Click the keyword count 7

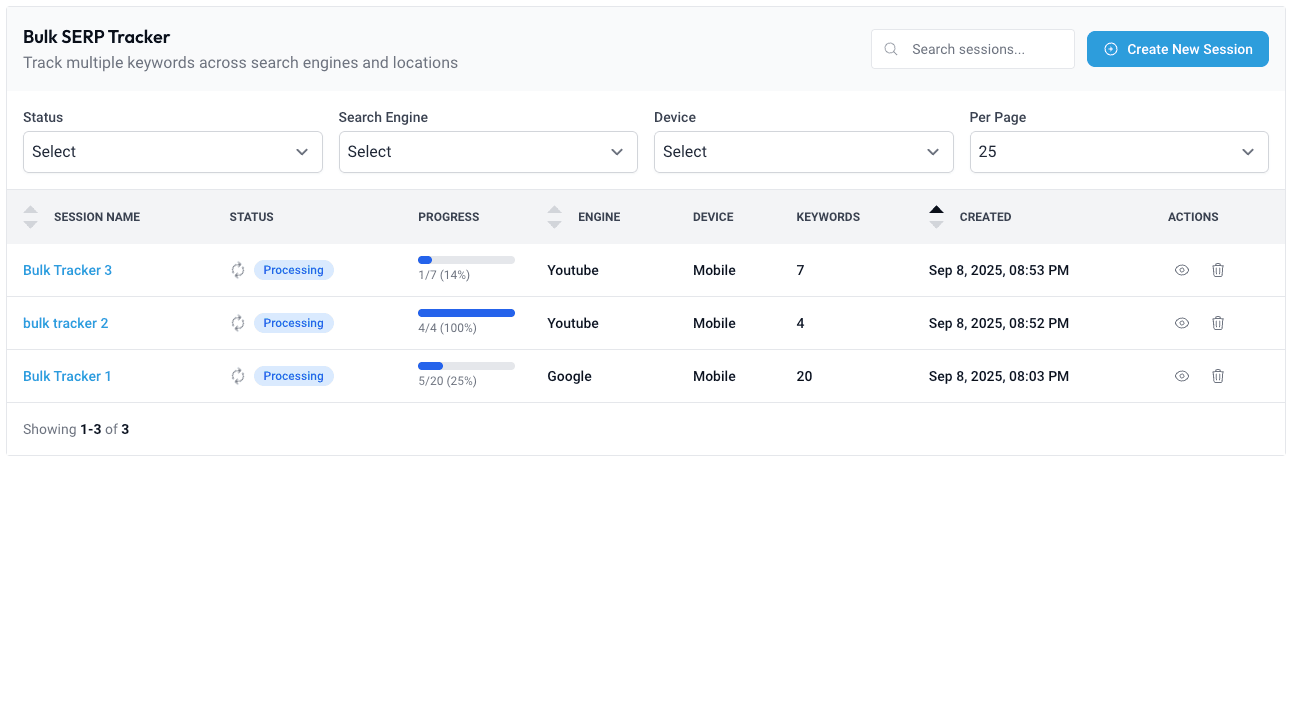point(800,270)
